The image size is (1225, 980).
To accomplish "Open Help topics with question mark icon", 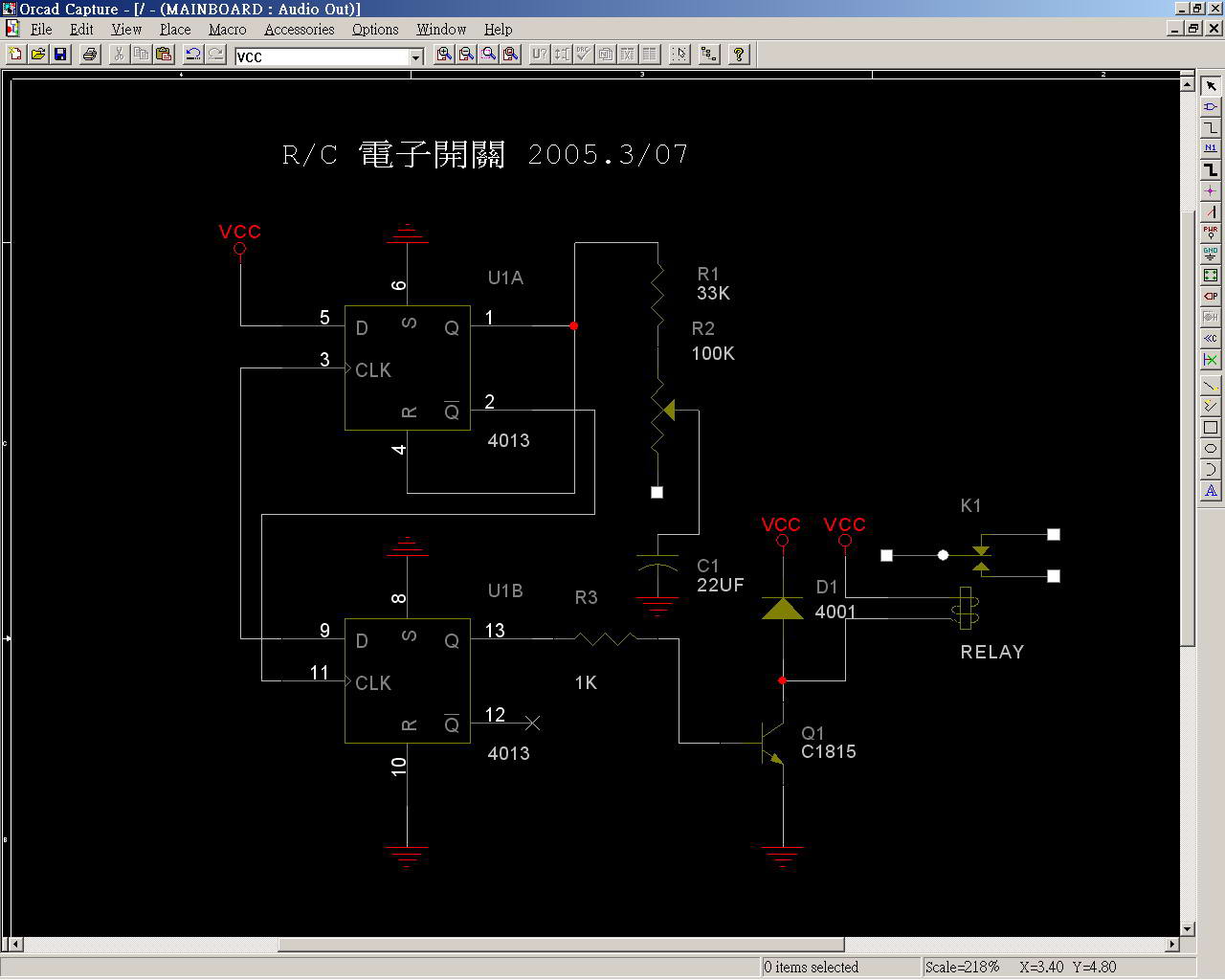I will coord(739,55).
